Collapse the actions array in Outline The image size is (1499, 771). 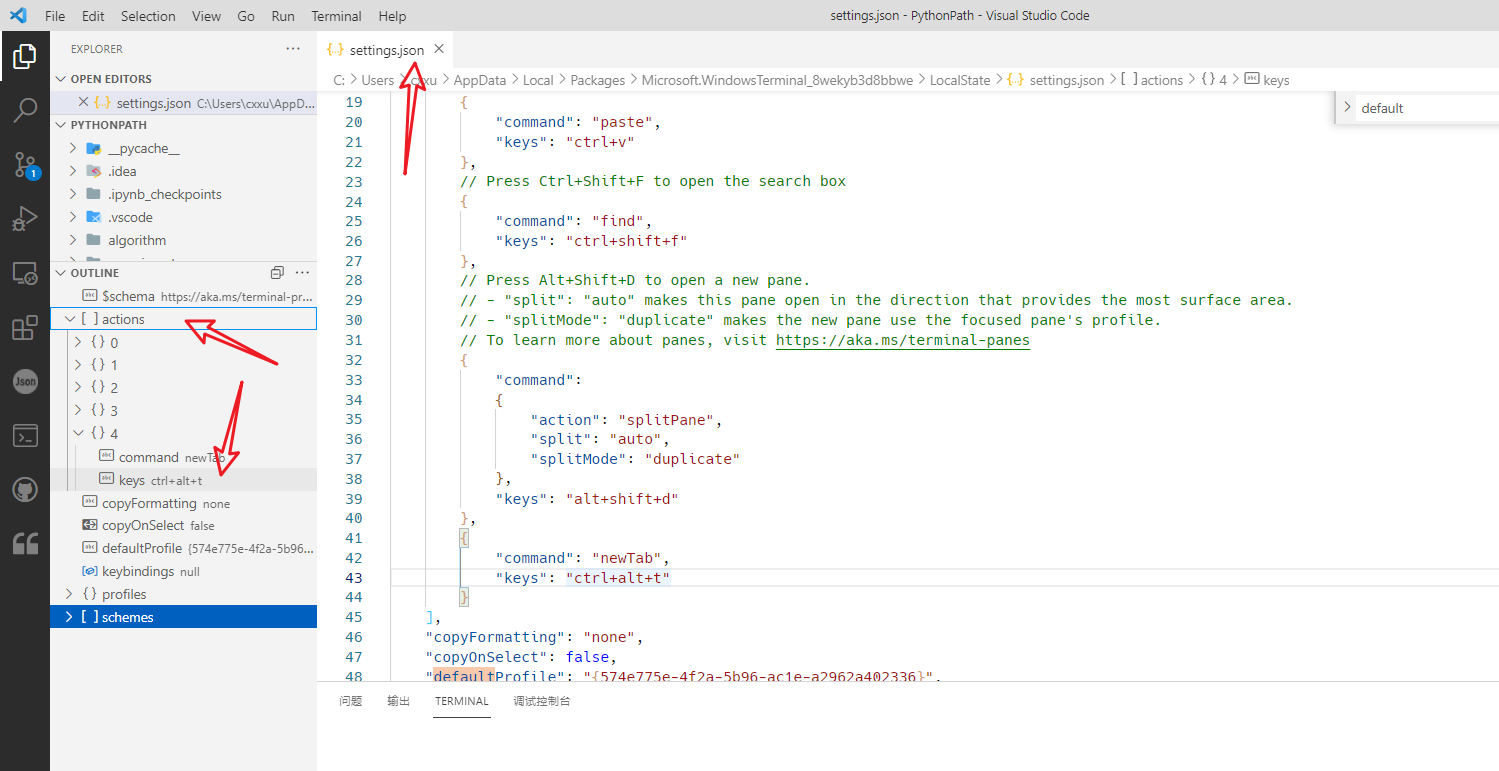(x=69, y=319)
